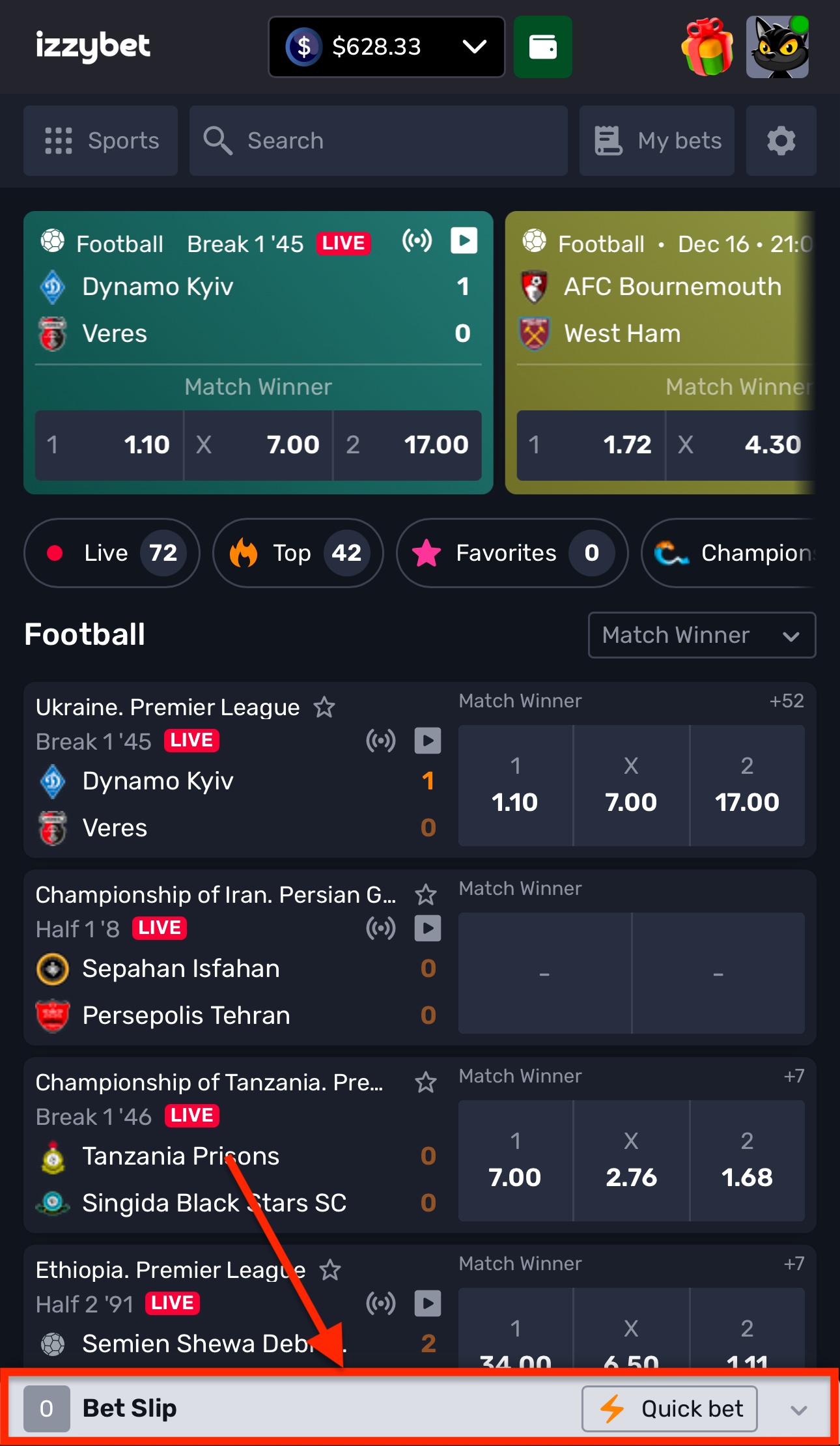840x1446 pixels.
Task: Favorite the Ukraine Premier League star
Action: click(324, 707)
